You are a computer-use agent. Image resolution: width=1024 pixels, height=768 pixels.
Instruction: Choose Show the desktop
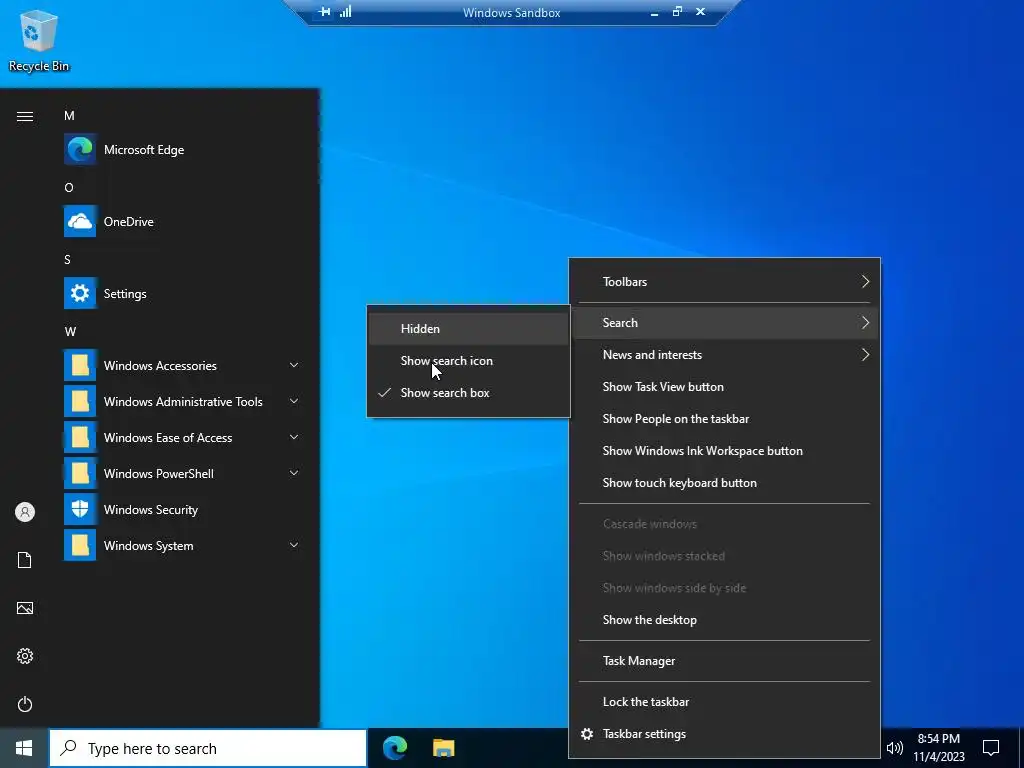[x=724, y=620]
